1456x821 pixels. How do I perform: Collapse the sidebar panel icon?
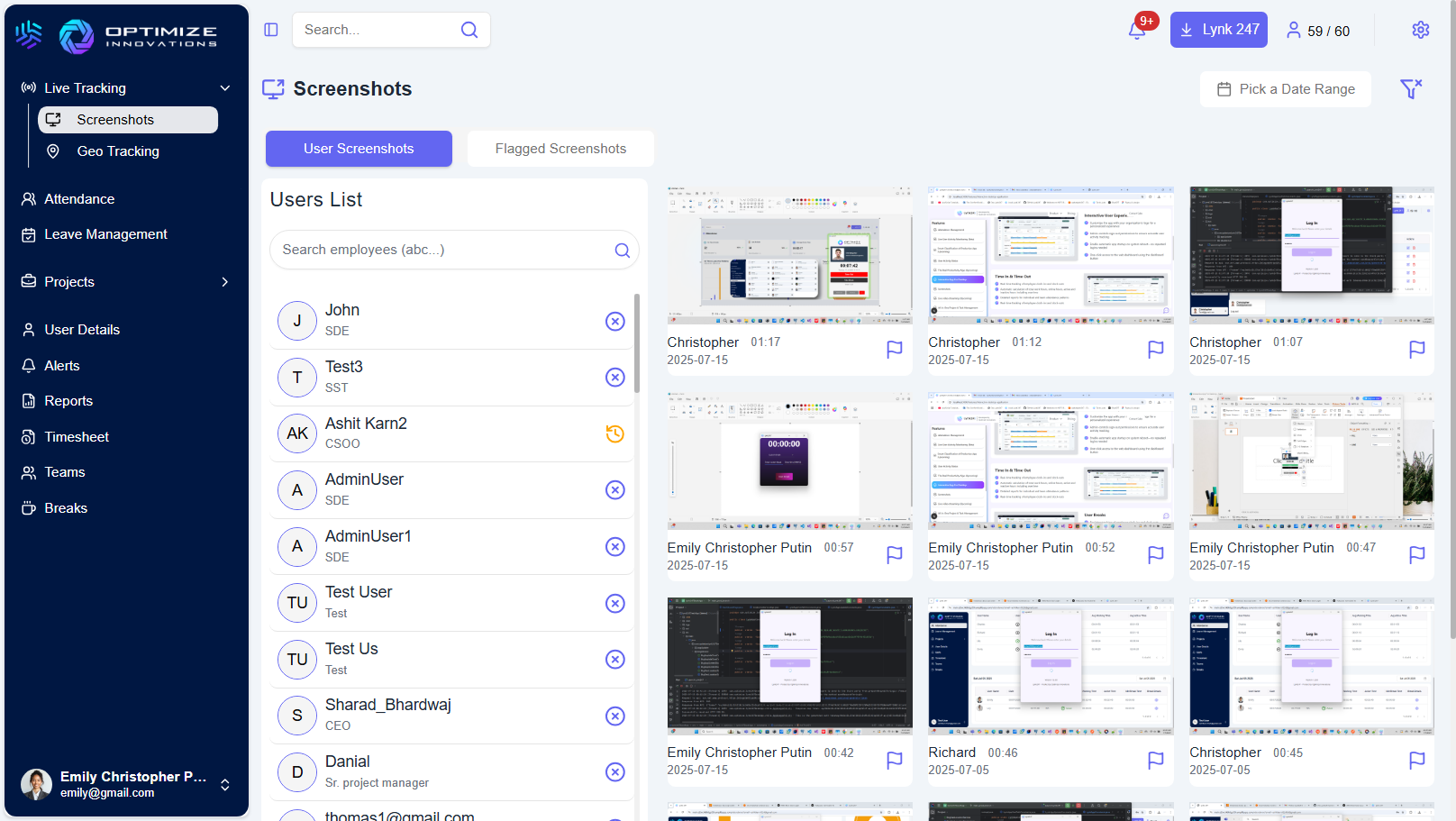tap(271, 30)
